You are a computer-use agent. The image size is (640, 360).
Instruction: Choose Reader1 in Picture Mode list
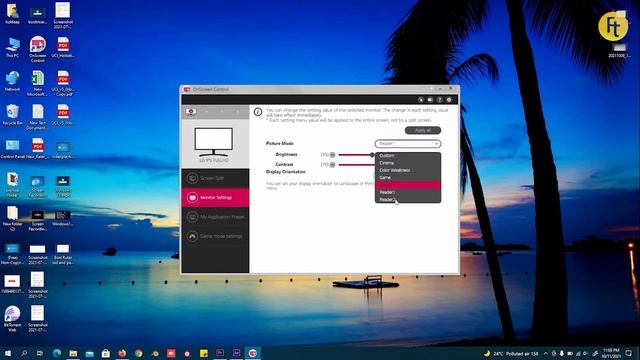coord(408,192)
